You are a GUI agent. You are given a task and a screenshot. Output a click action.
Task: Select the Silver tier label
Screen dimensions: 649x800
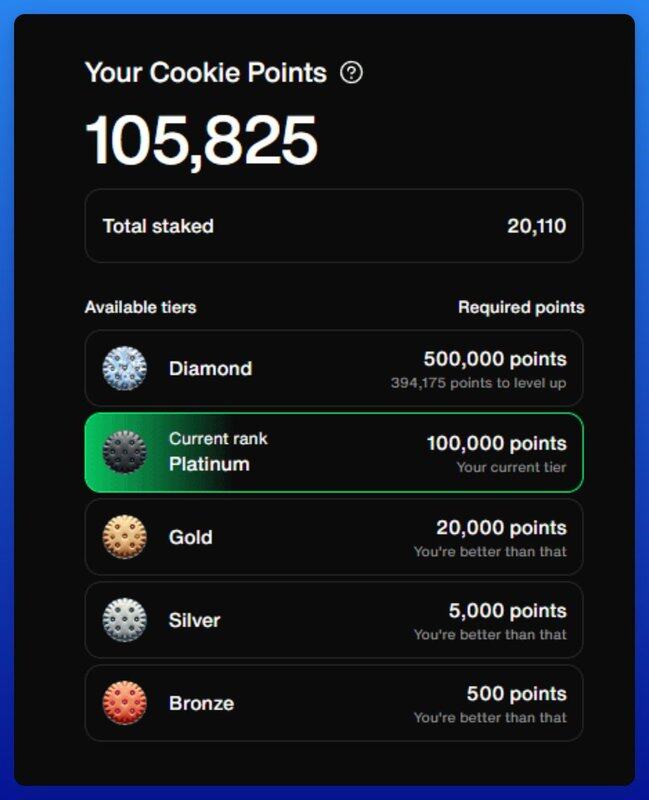click(x=194, y=620)
